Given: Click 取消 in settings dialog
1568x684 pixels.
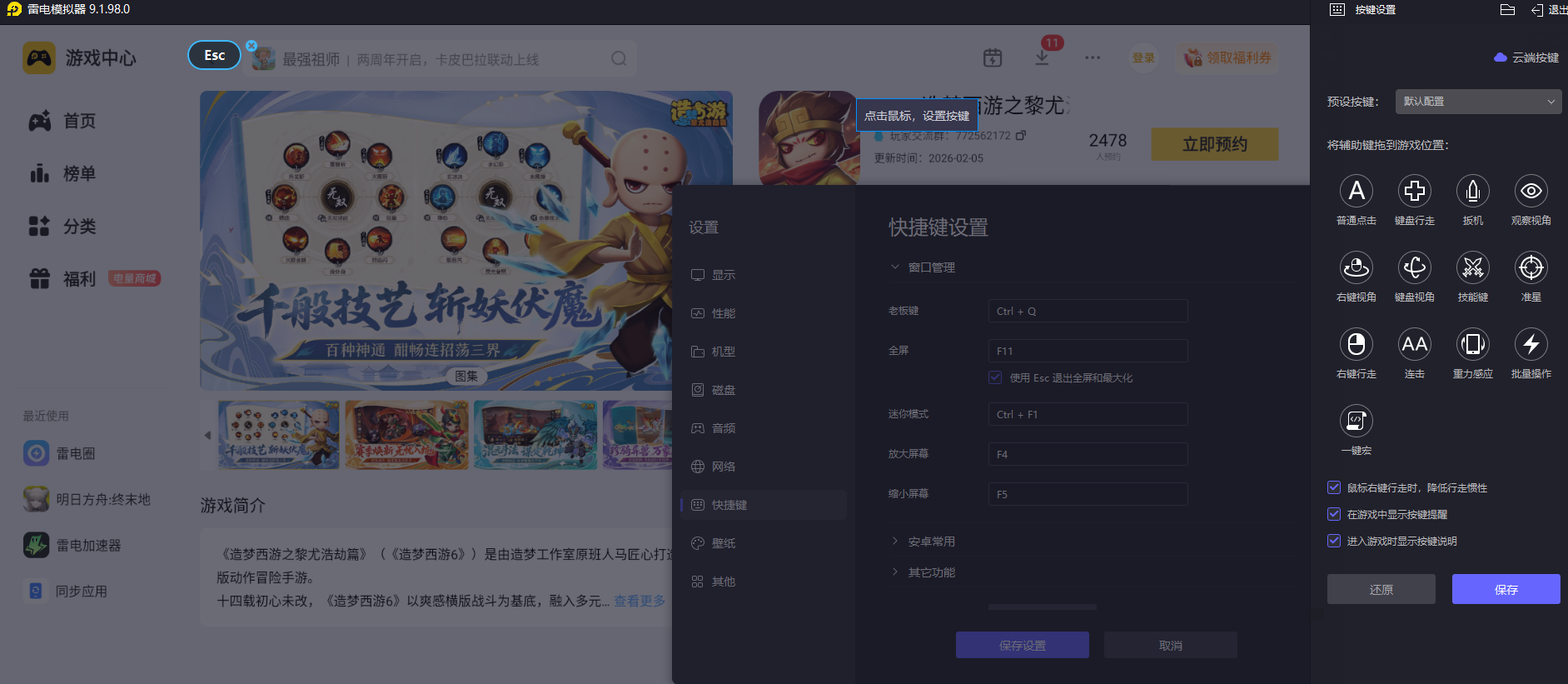Looking at the screenshot, I should coord(1170,645).
